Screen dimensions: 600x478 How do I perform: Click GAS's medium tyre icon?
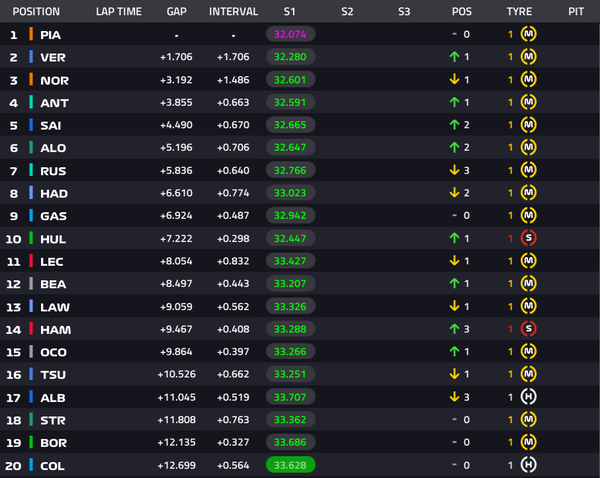528,215
